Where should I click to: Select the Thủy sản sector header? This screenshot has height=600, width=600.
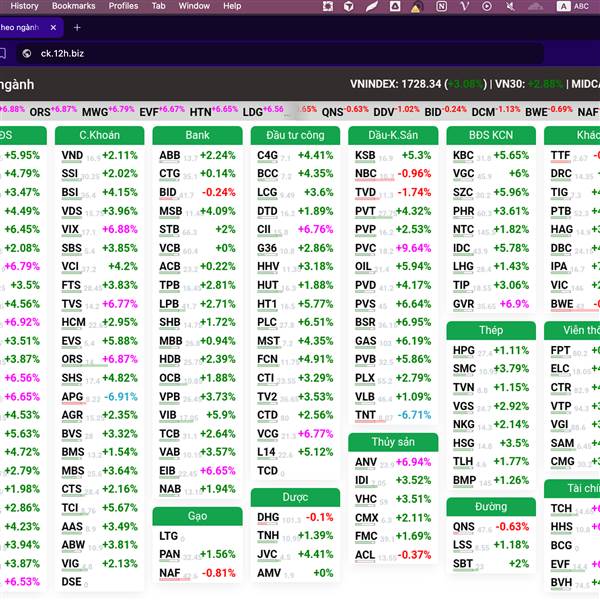click(393, 442)
